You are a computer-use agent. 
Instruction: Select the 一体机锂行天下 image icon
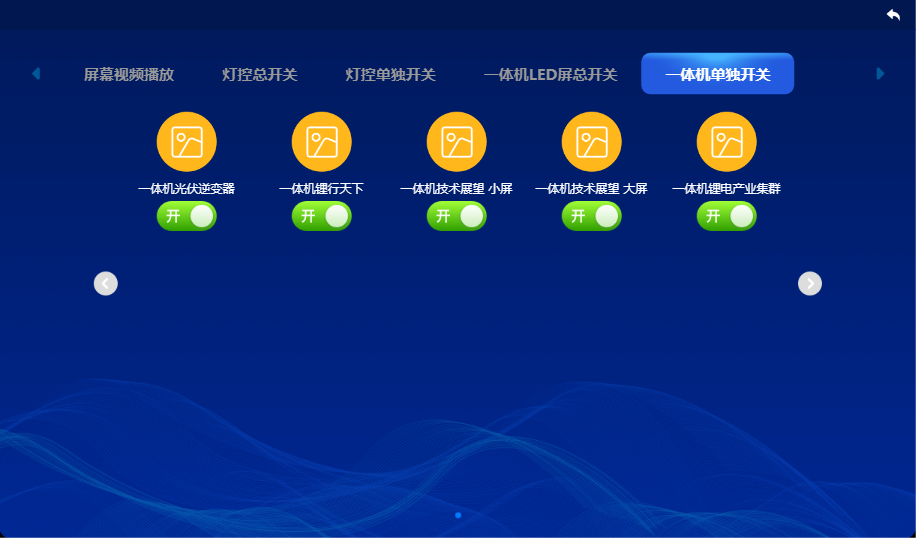pos(321,142)
